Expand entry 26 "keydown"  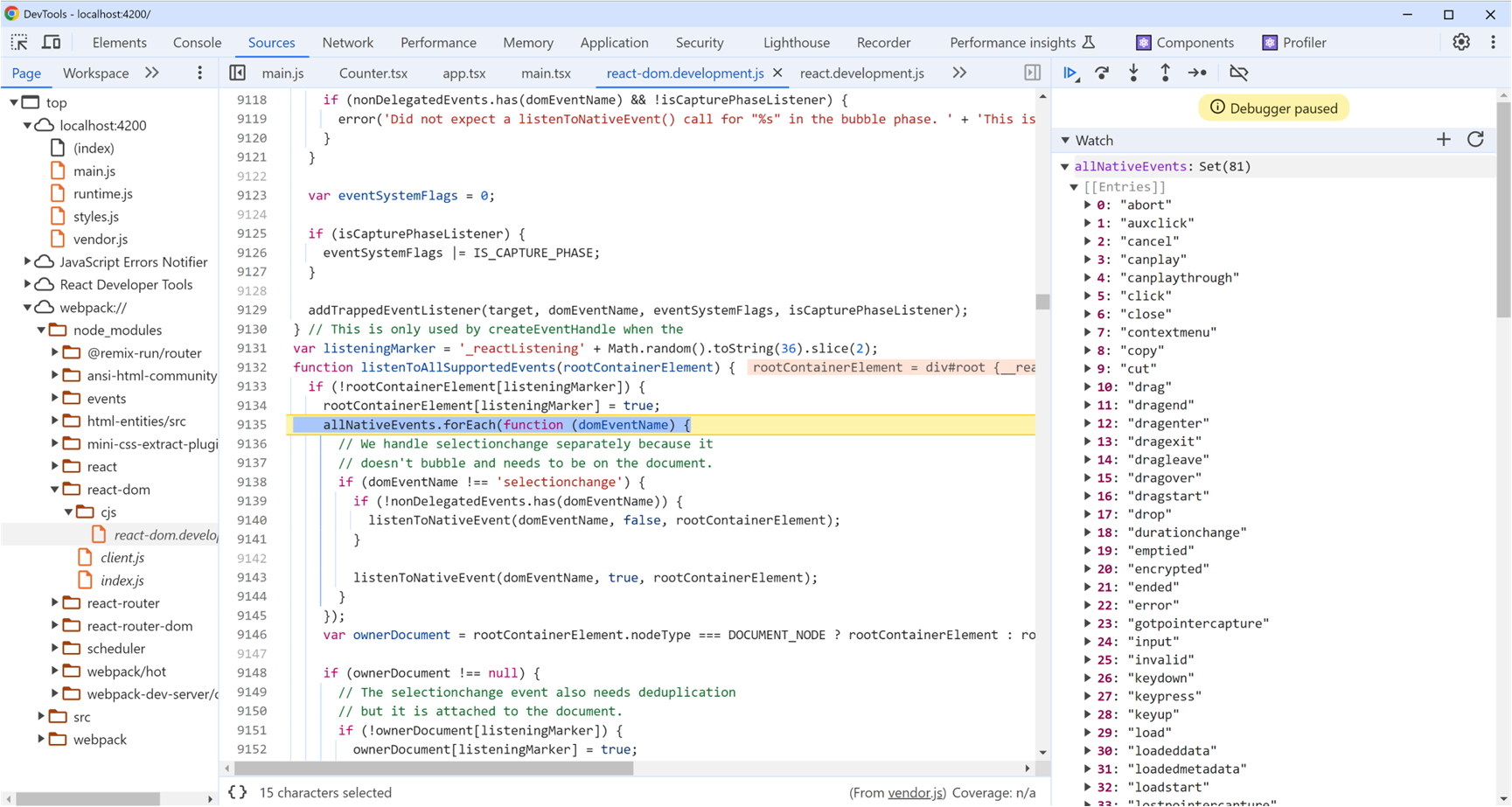tap(1088, 678)
